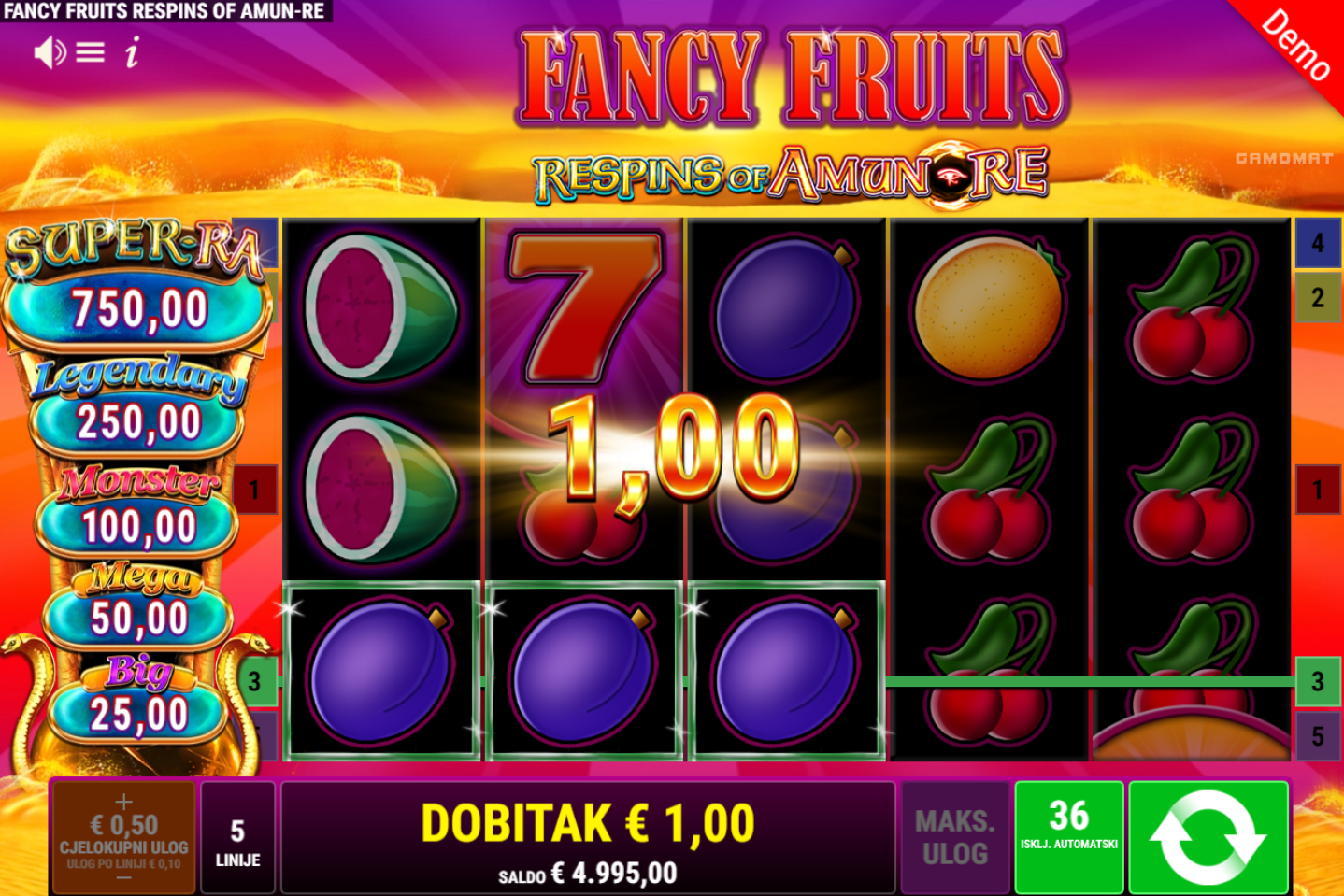1344x896 pixels.
Task: Select payline 4 marker on right side
Action: pos(1317,243)
